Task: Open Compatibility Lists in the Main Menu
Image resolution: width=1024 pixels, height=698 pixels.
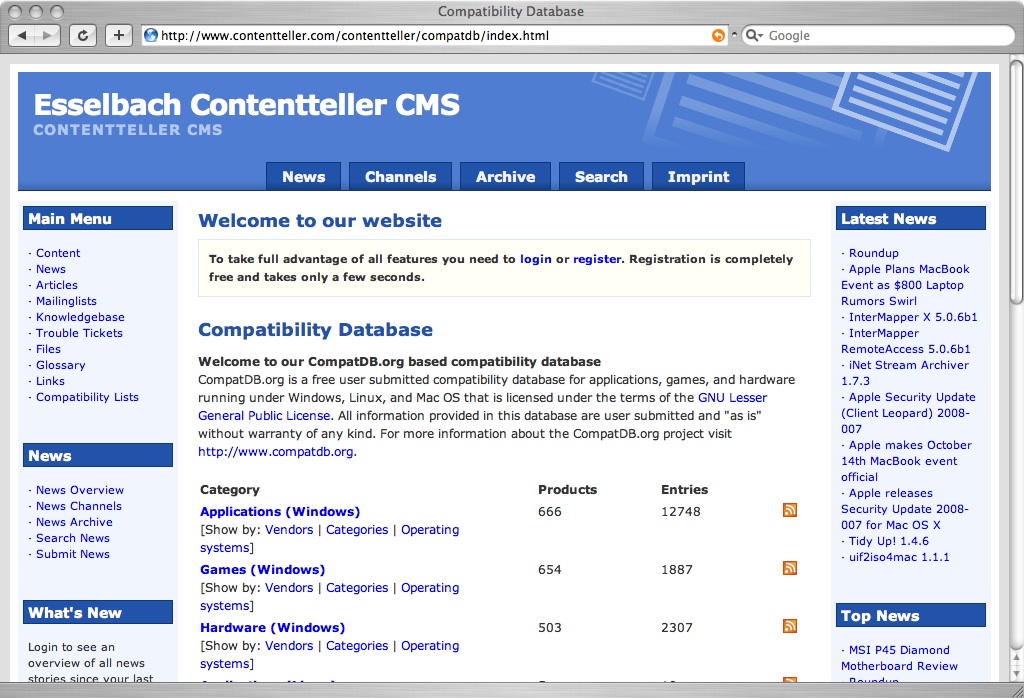Action: 88,397
